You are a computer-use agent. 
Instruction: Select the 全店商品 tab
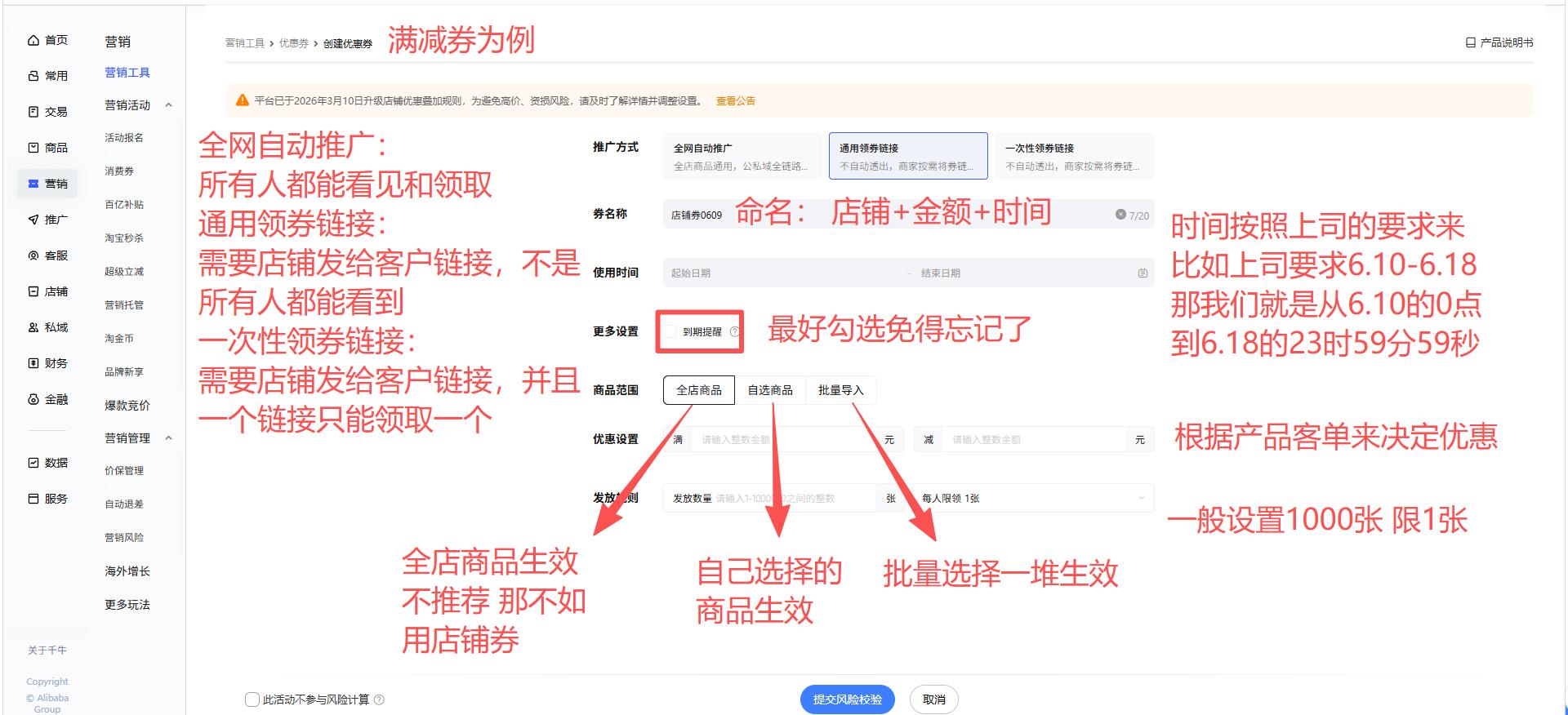699,390
